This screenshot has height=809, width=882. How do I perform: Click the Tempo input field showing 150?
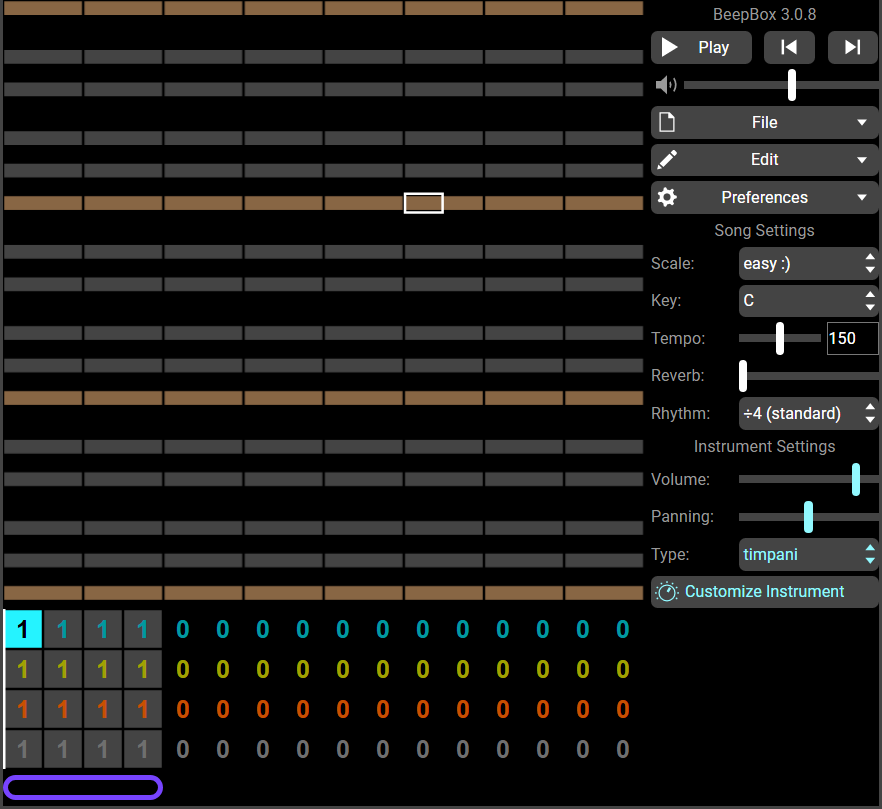coord(852,338)
